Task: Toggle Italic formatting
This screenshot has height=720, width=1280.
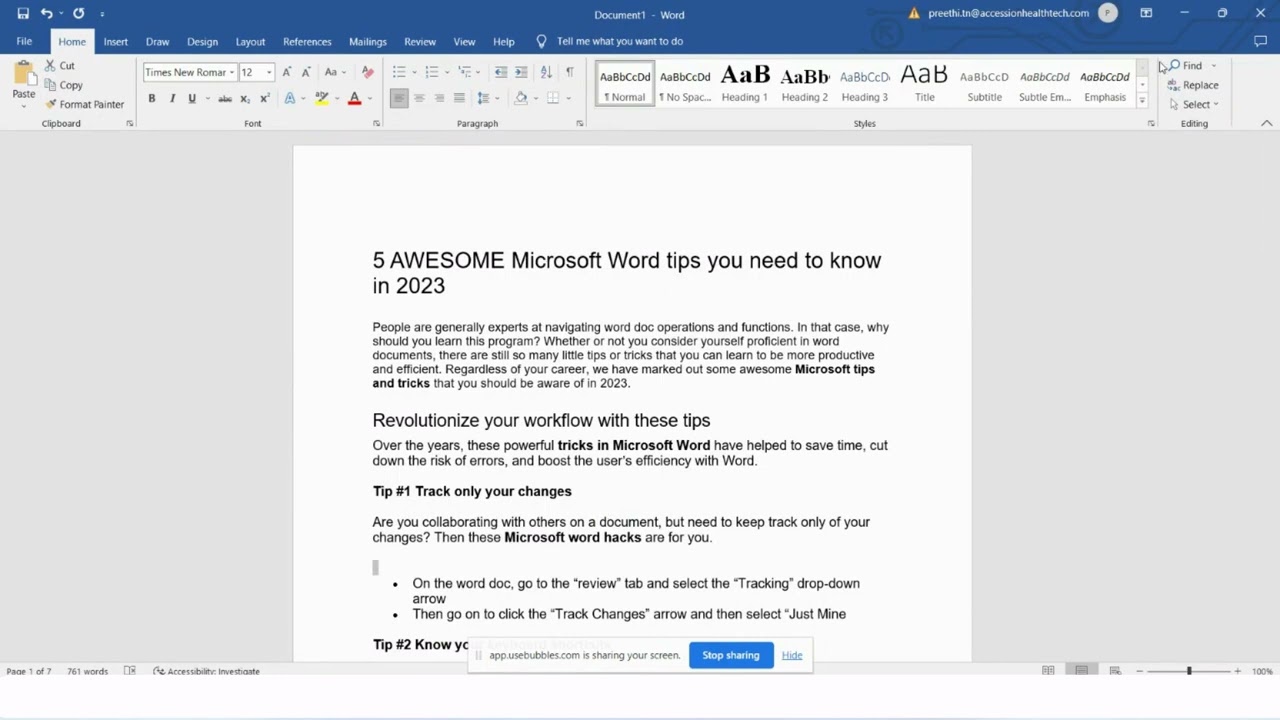Action: (x=172, y=98)
